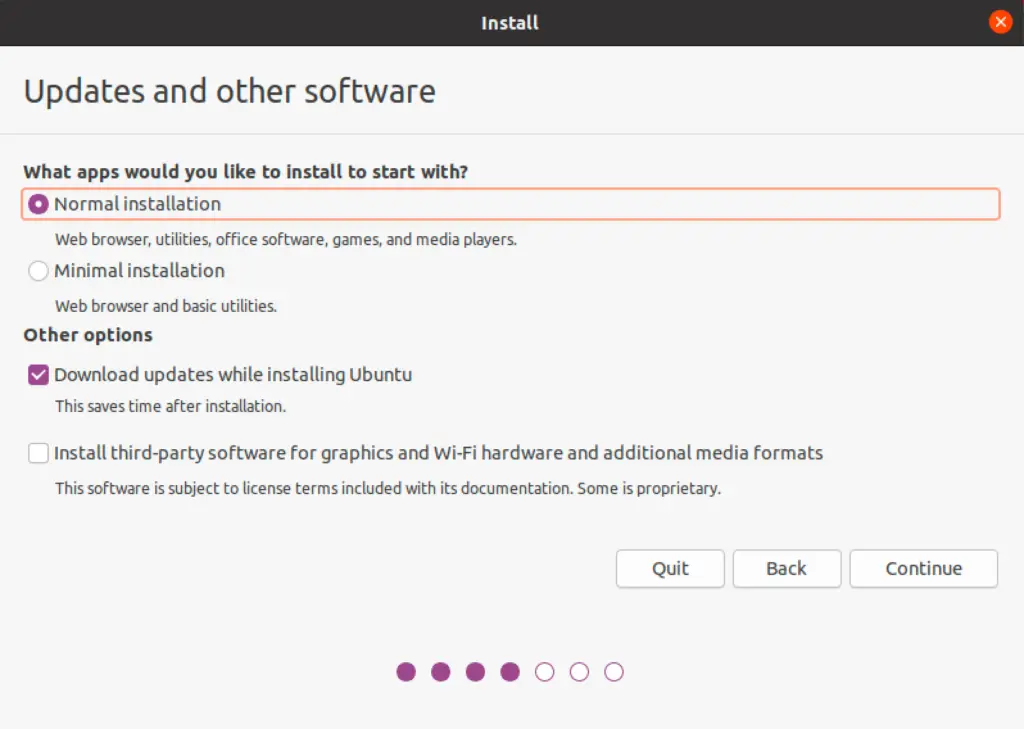Continue to the next installer step
Screen dimensions: 1024x729
tap(923, 568)
